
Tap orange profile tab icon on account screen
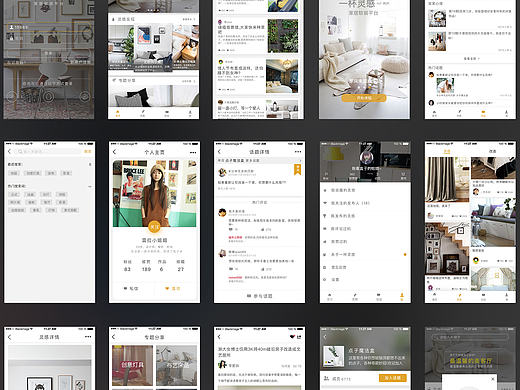(402, 296)
